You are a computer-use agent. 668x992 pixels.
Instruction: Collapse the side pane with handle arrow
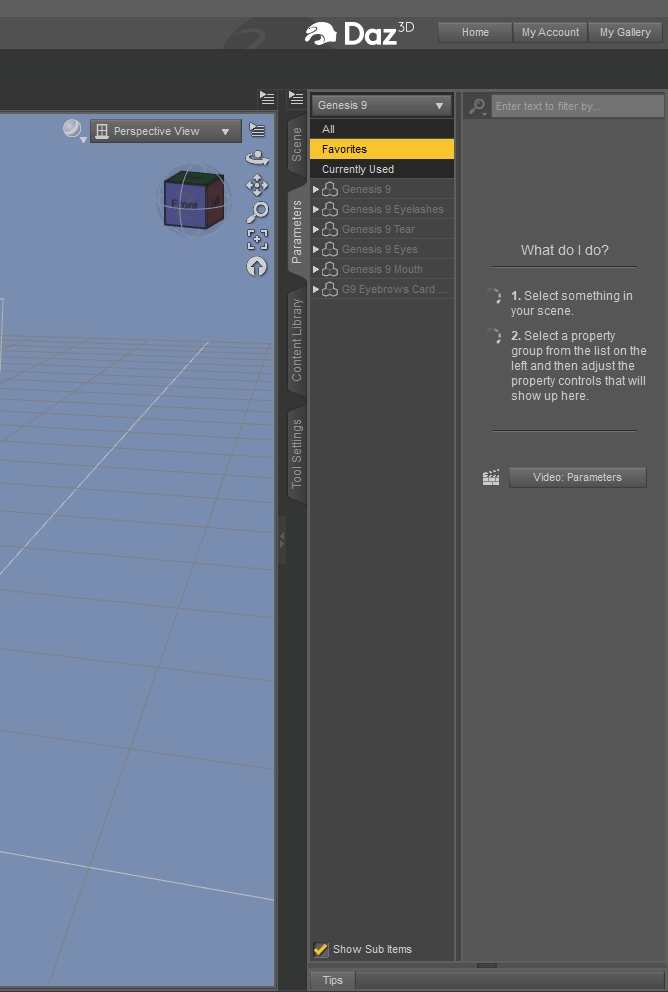coord(282,540)
